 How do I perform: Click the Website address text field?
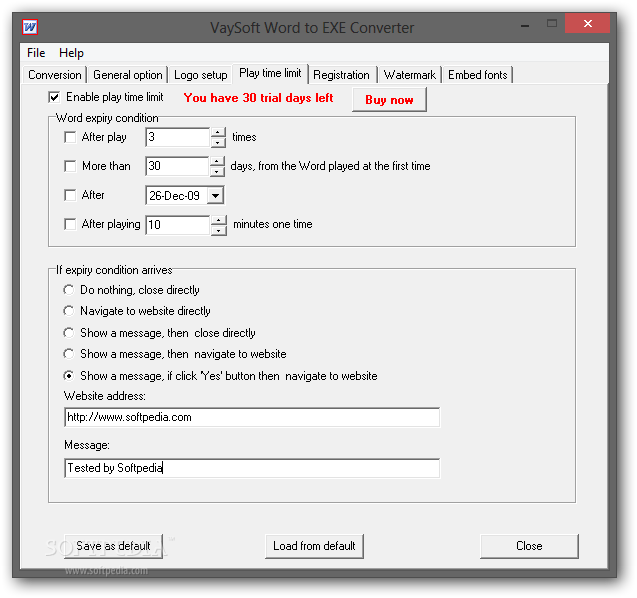click(x=252, y=417)
